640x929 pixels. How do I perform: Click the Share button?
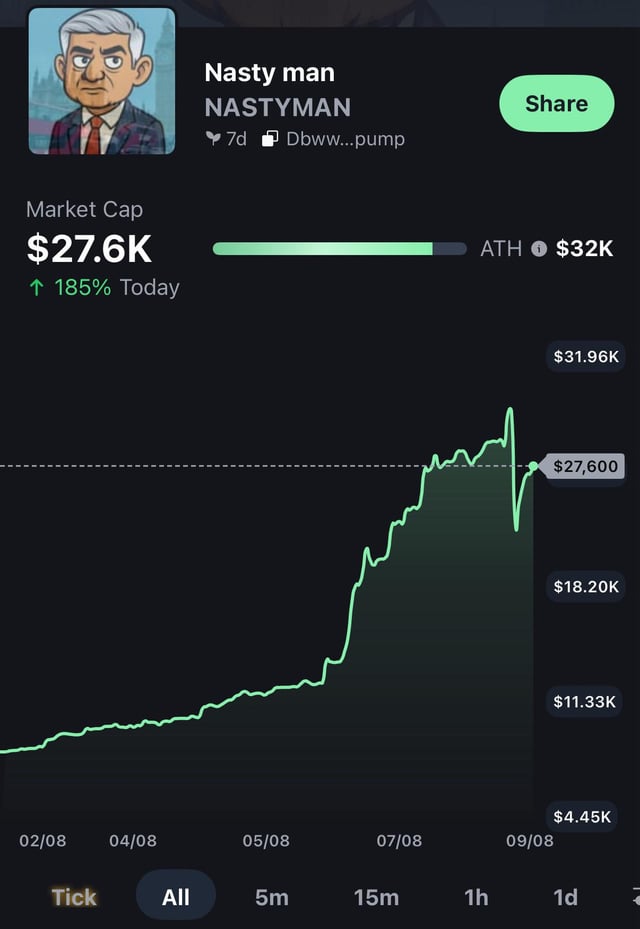(556, 103)
